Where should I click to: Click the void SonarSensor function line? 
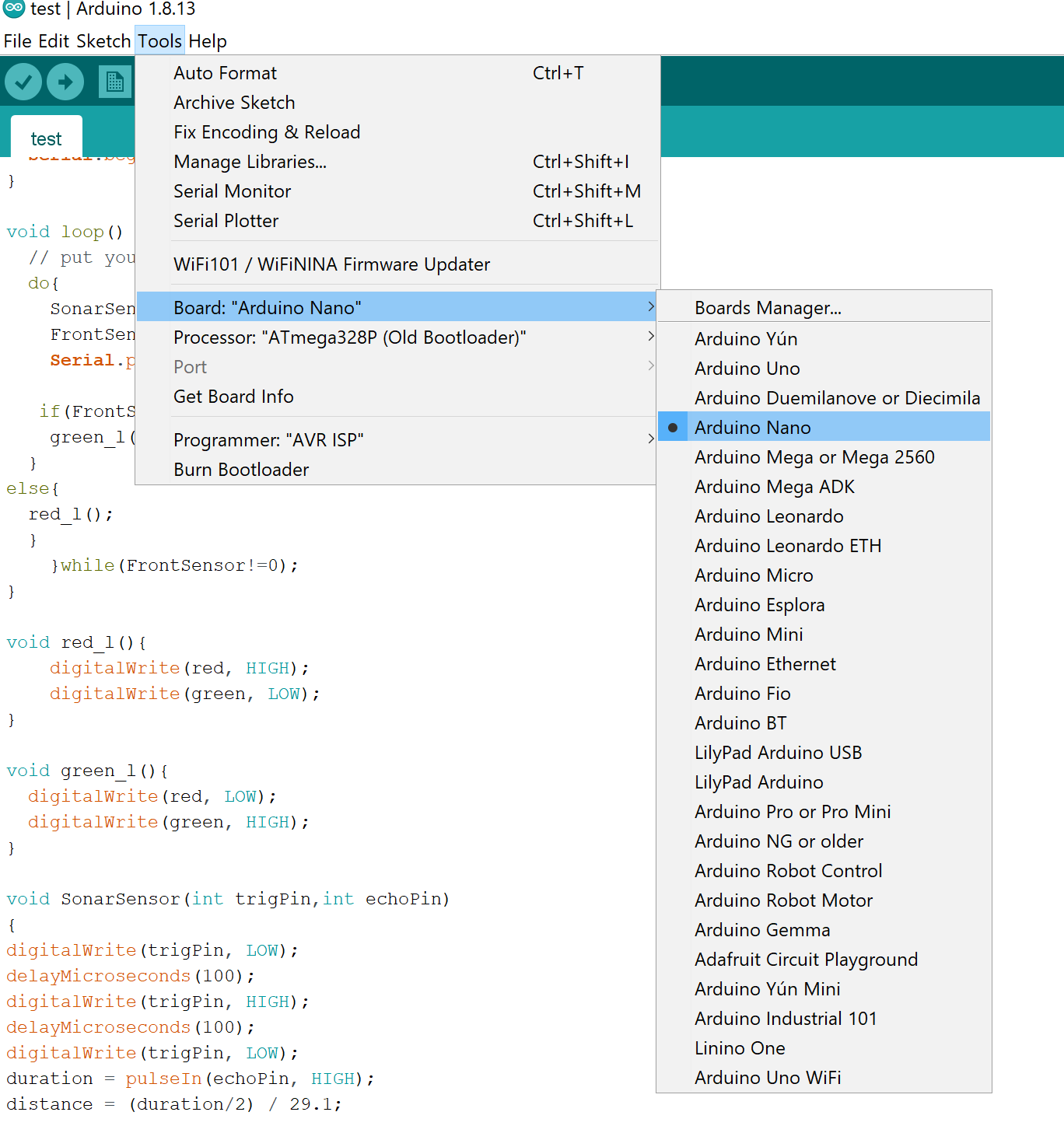click(x=228, y=899)
